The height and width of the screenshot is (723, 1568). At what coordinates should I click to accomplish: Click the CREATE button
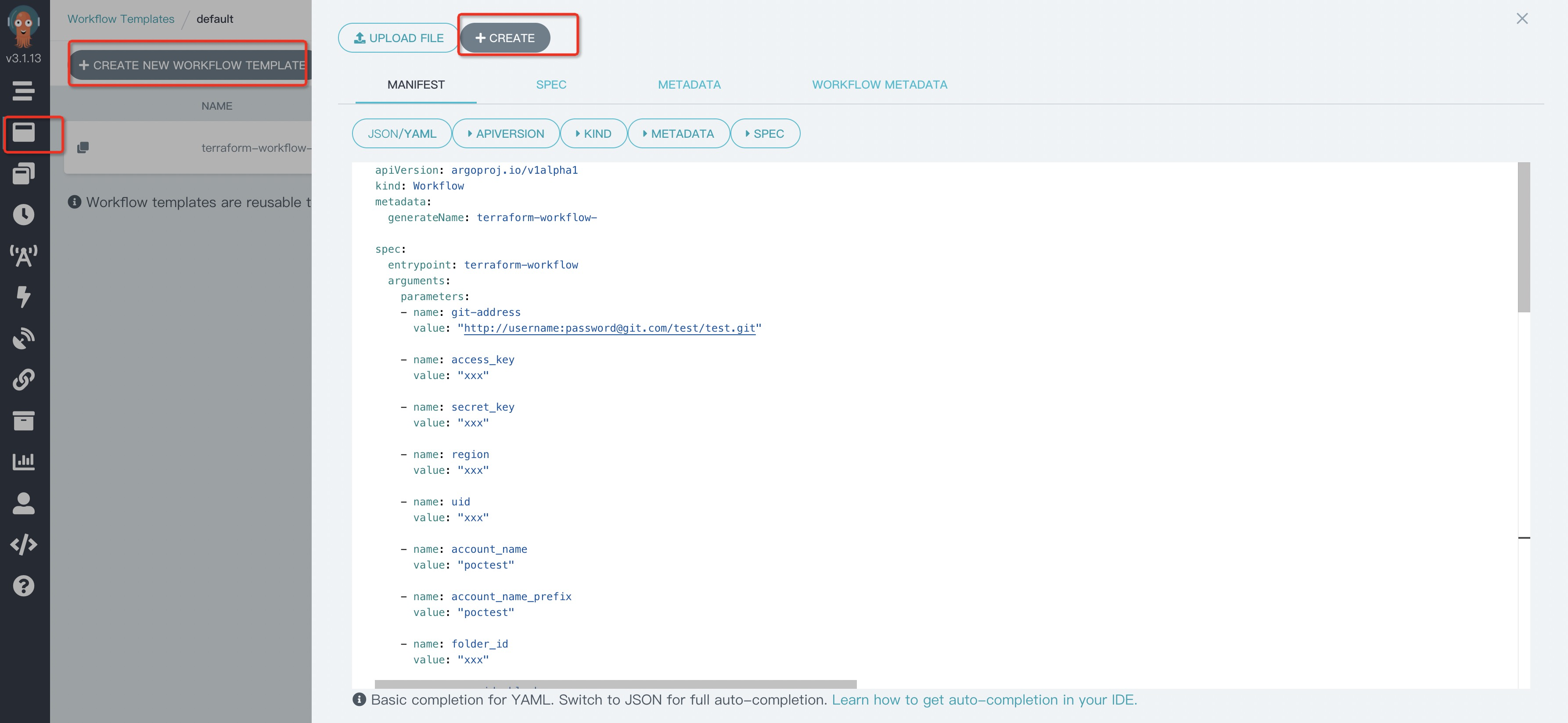click(505, 38)
